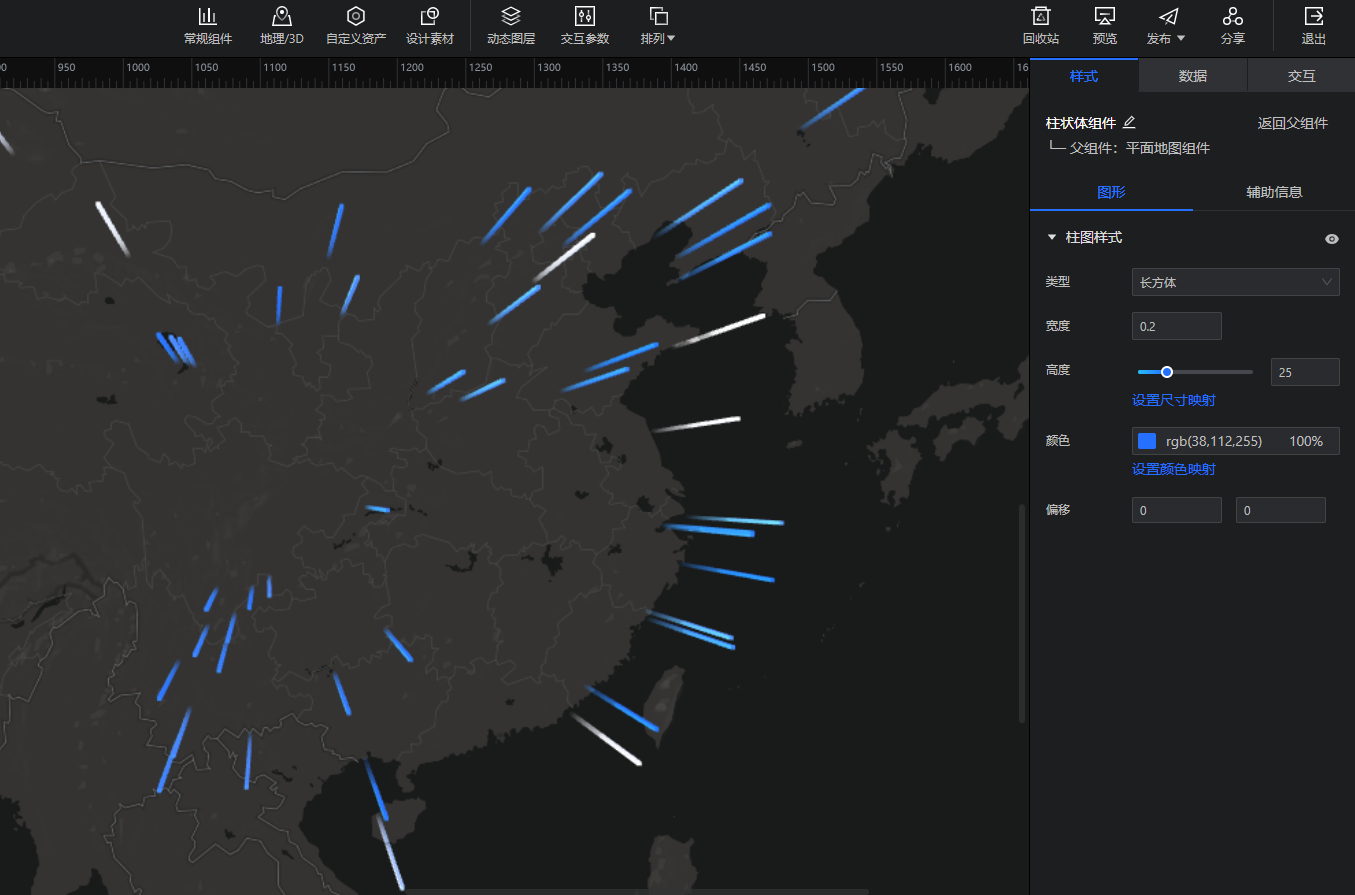Open the 地理/3D components icon
Viewport: 1355px width, 895px height.
click(281, 17)
